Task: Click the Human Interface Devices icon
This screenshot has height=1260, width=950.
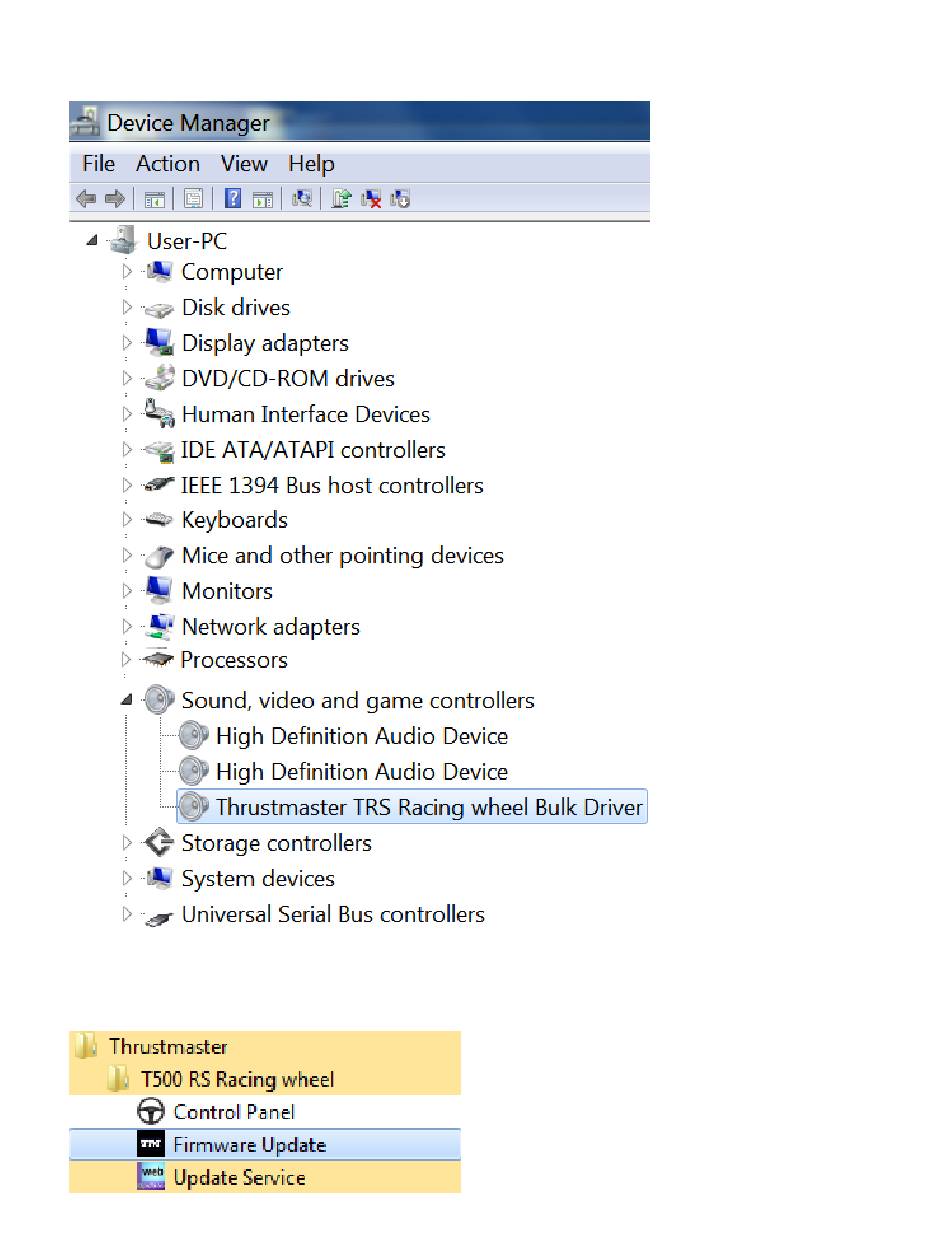Action: (158, 414)
